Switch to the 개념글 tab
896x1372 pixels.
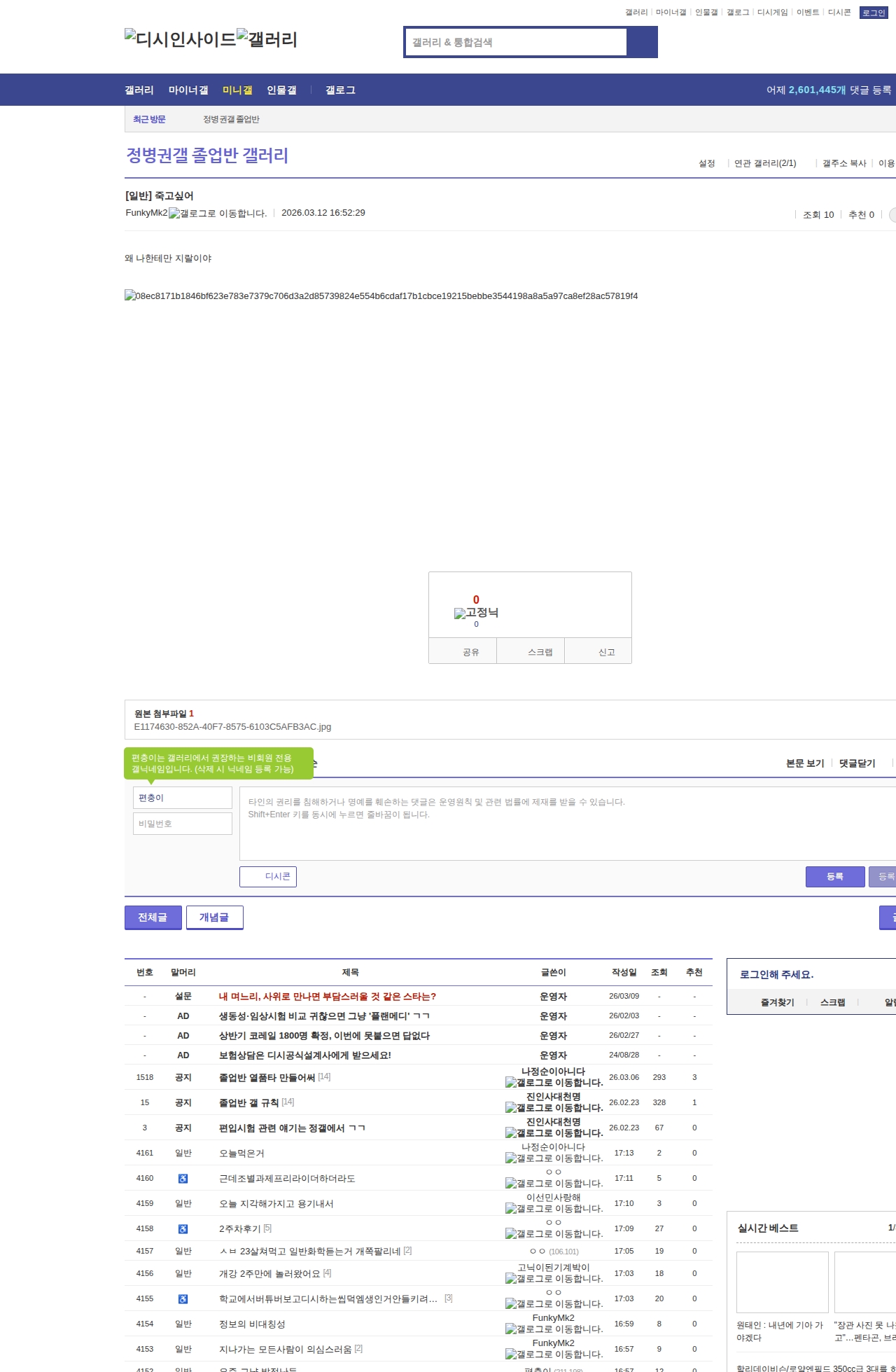click(214, 917)
